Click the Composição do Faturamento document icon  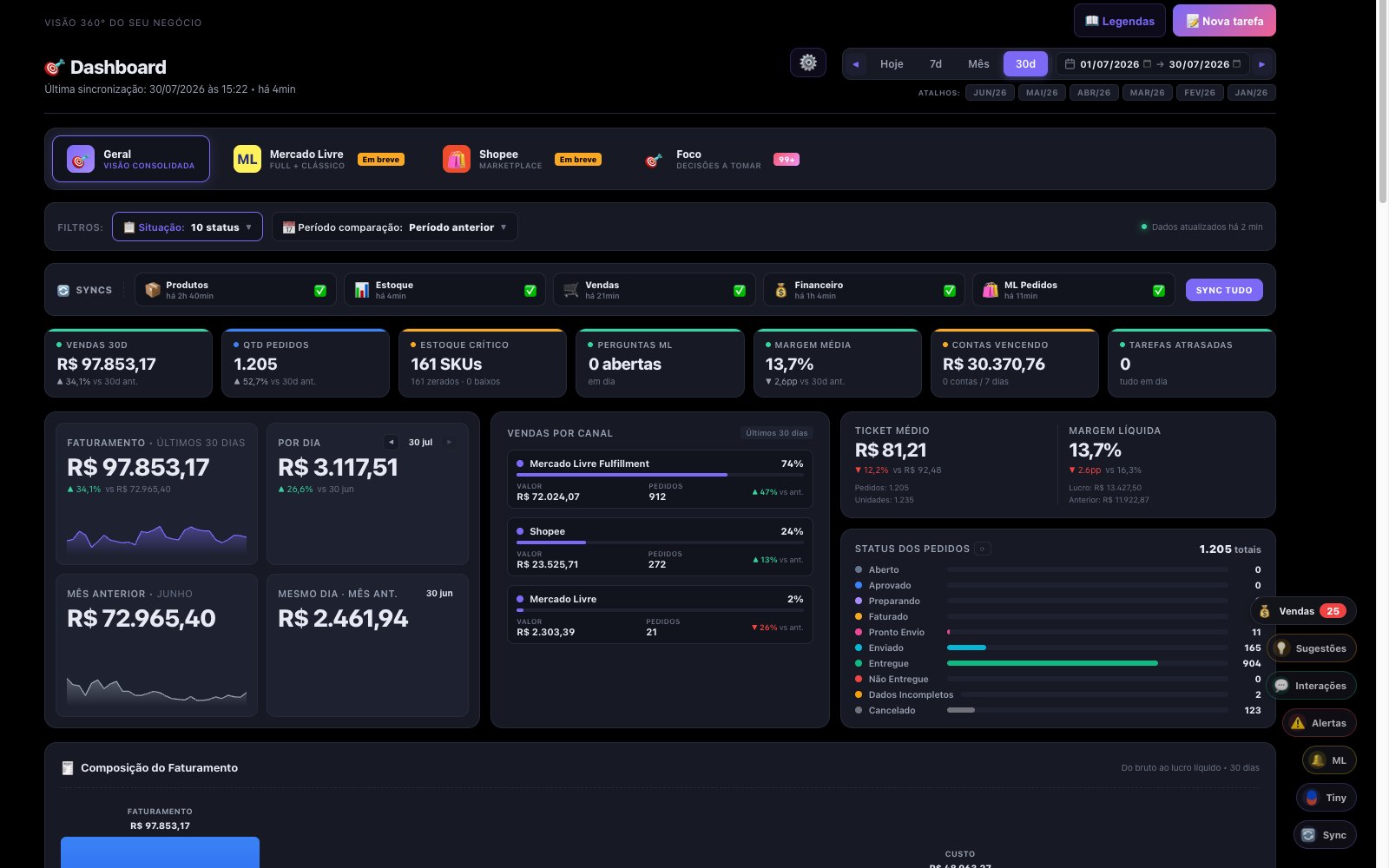click(x=68, y=768)
